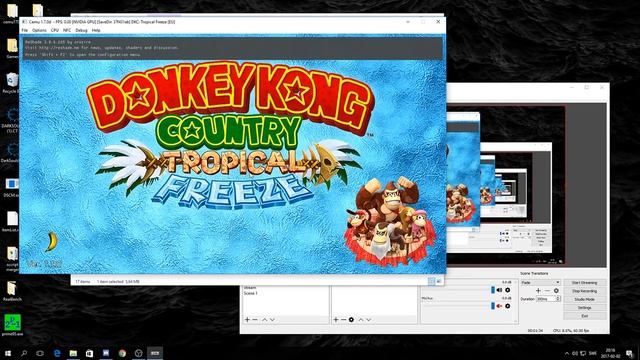Open the NFC menu in Cemu
Image resolution: width=640 pixels, height=360 pixels.
pyautogui.click(x=67, y=30)
